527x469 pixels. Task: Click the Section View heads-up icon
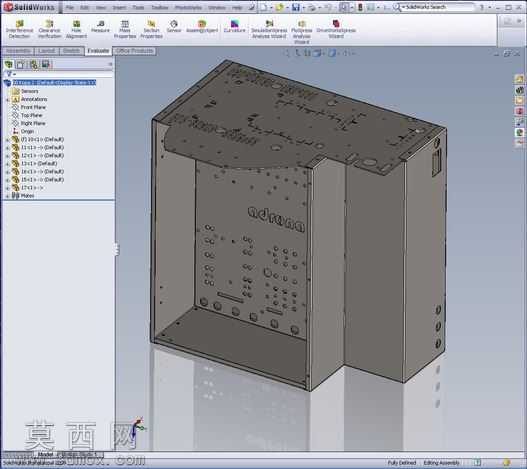click(307, 53)
